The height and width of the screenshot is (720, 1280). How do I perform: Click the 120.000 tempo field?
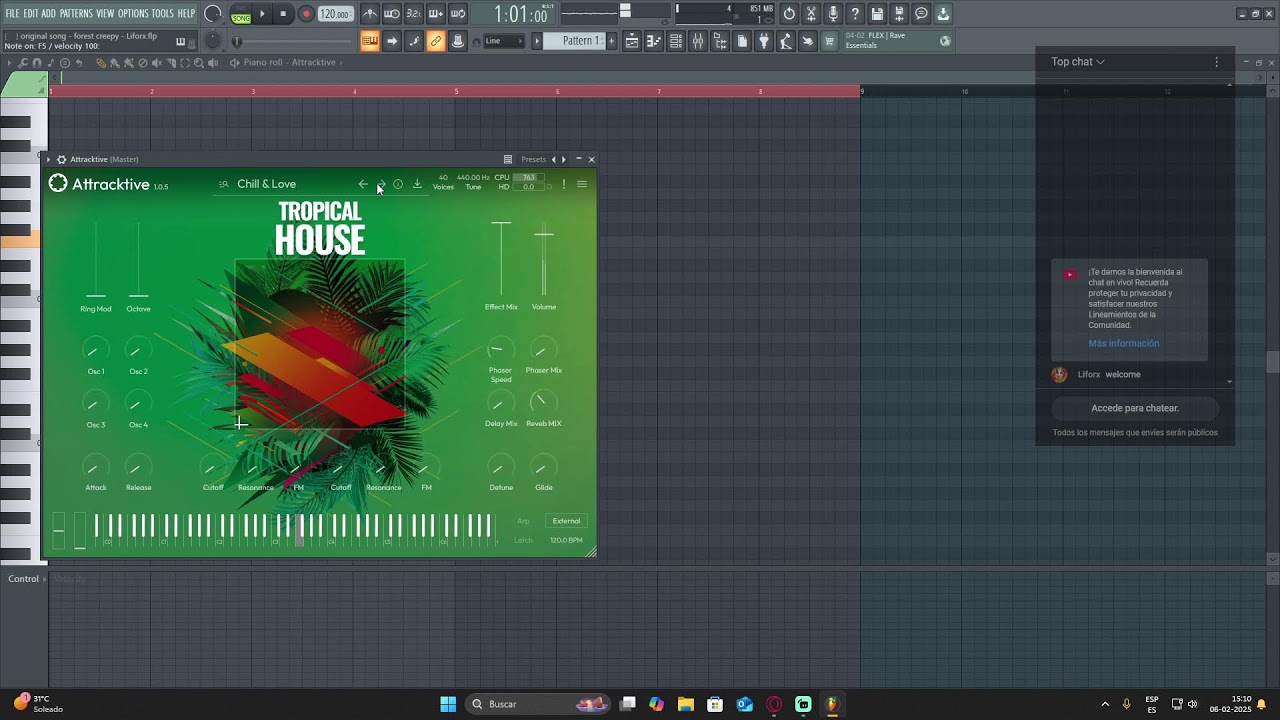335,14
